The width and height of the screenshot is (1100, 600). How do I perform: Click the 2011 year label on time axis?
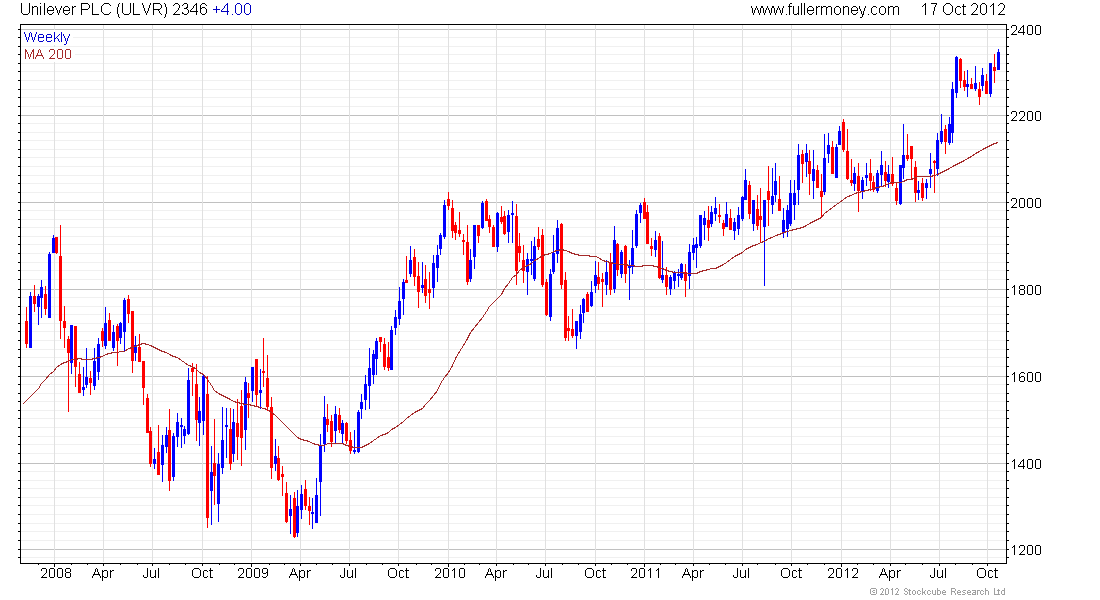[x=645, y=573]
